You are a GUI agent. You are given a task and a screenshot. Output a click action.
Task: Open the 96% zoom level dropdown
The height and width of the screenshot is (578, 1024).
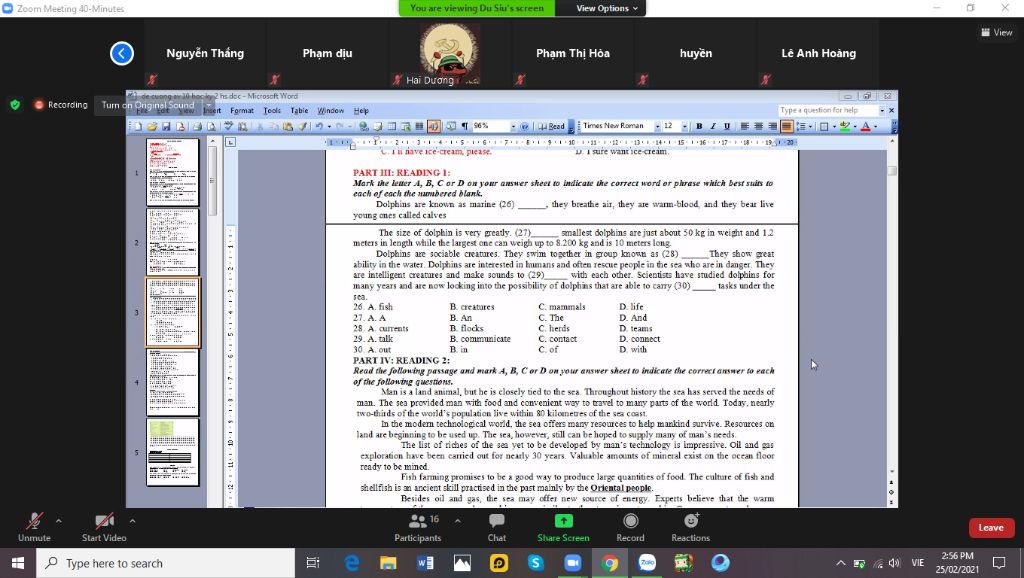pyautogui.click(x=513, y=126)
